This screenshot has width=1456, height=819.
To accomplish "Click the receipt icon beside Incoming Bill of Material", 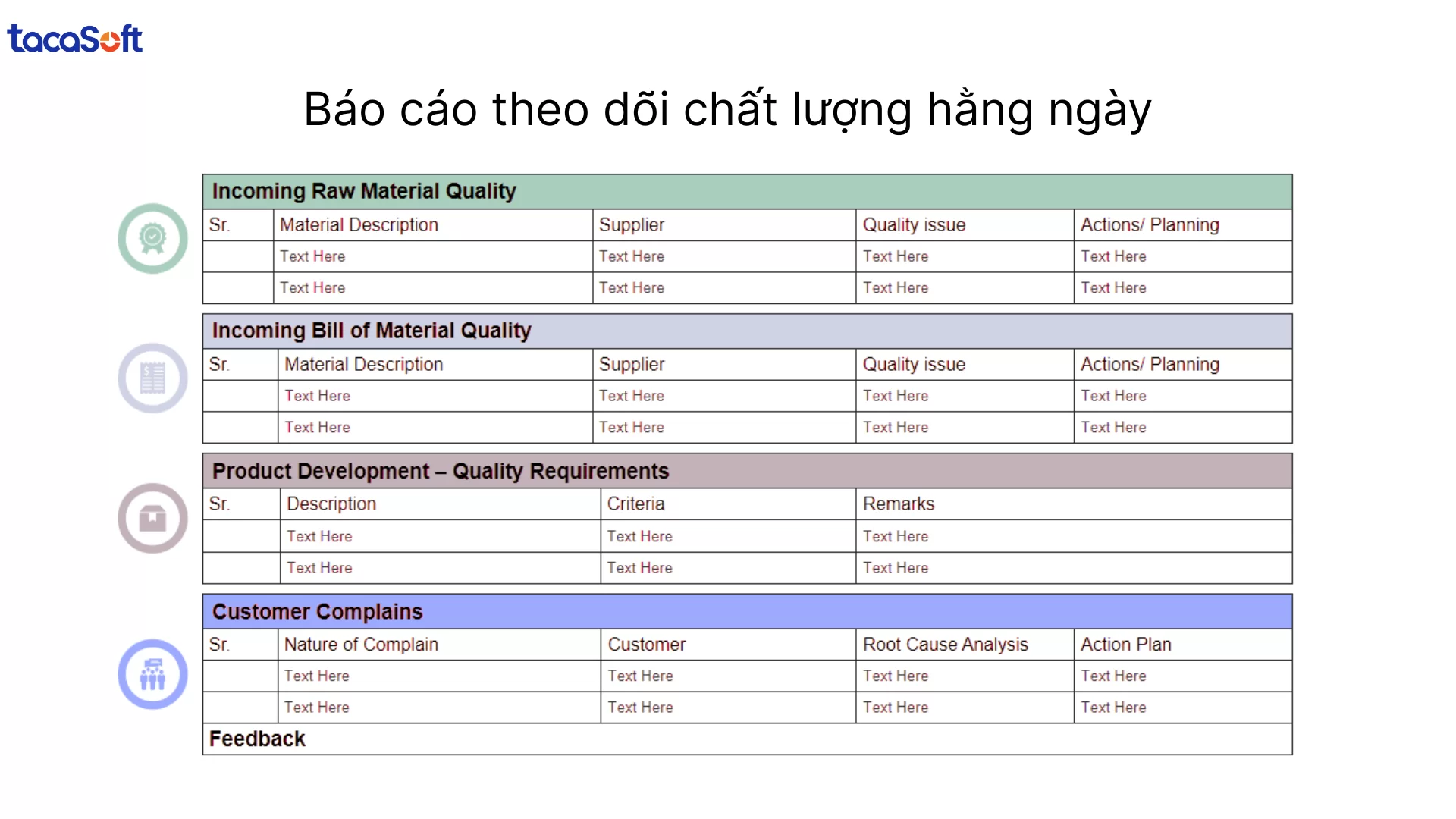I will (x=152, y=378).
